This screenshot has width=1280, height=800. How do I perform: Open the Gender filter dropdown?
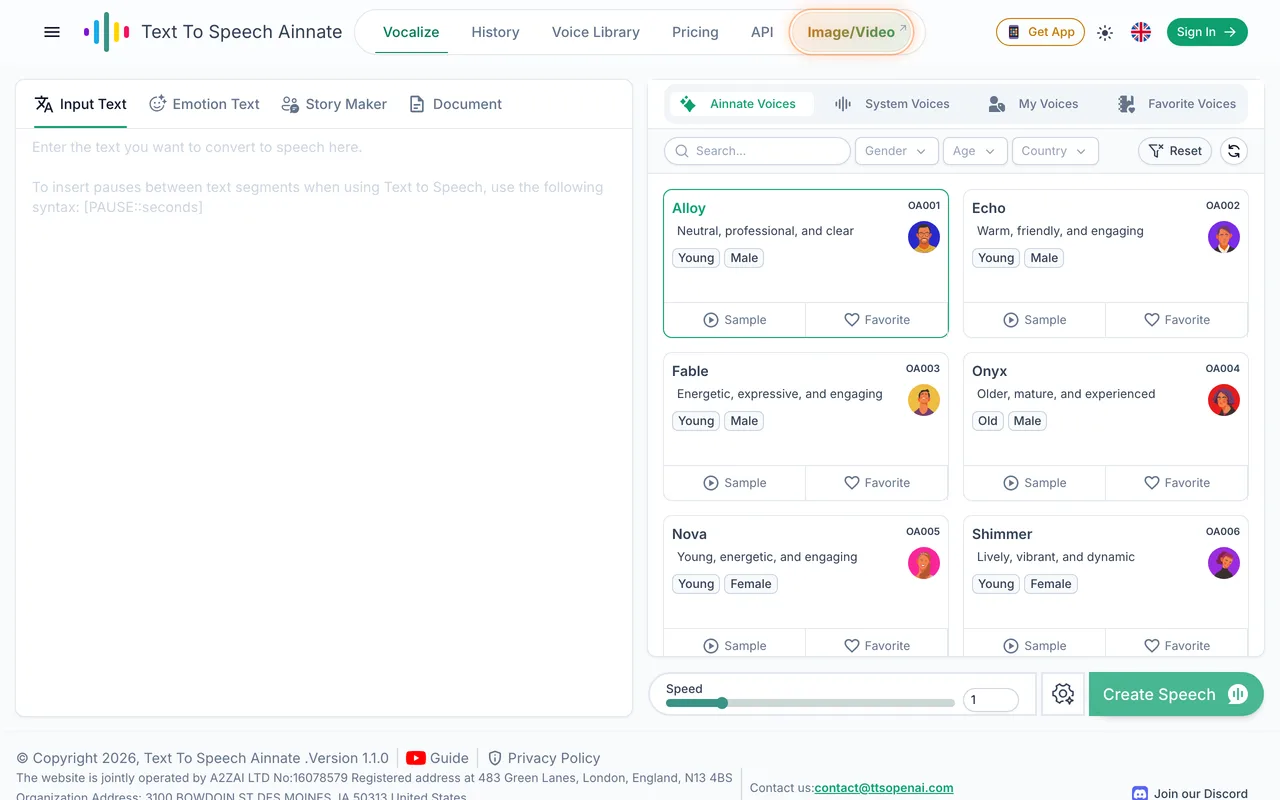point(896,151)
